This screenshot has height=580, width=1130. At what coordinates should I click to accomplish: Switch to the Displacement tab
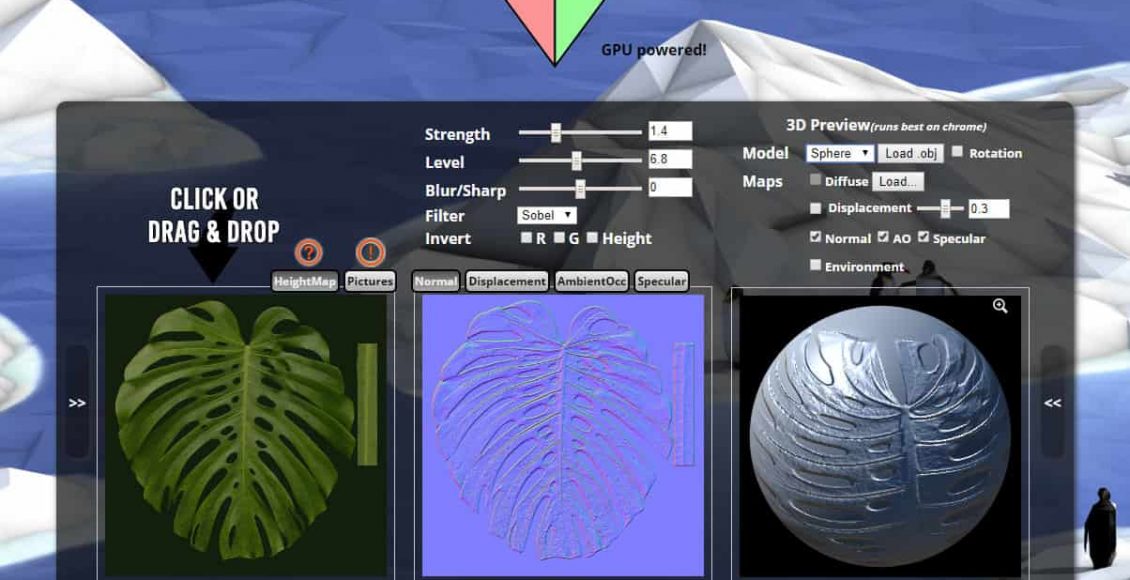507,282
